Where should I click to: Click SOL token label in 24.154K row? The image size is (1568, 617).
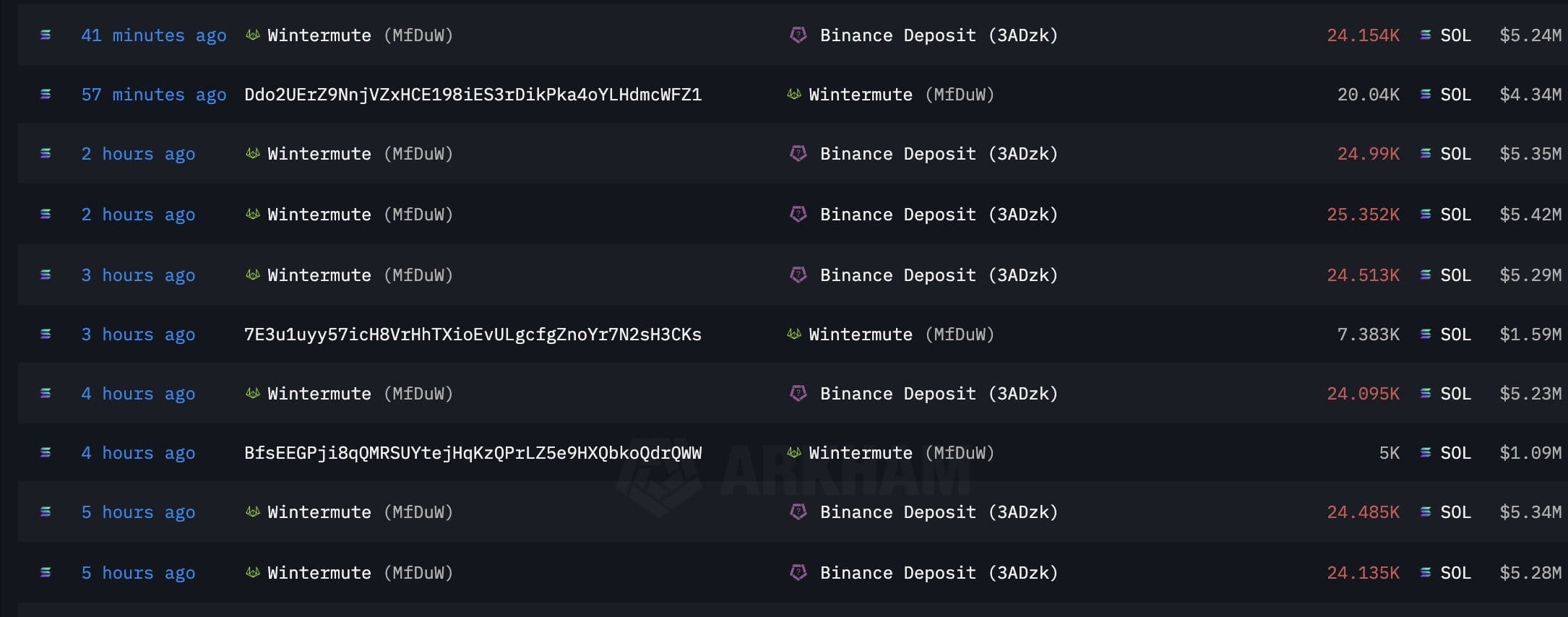tap(1455, 35)
